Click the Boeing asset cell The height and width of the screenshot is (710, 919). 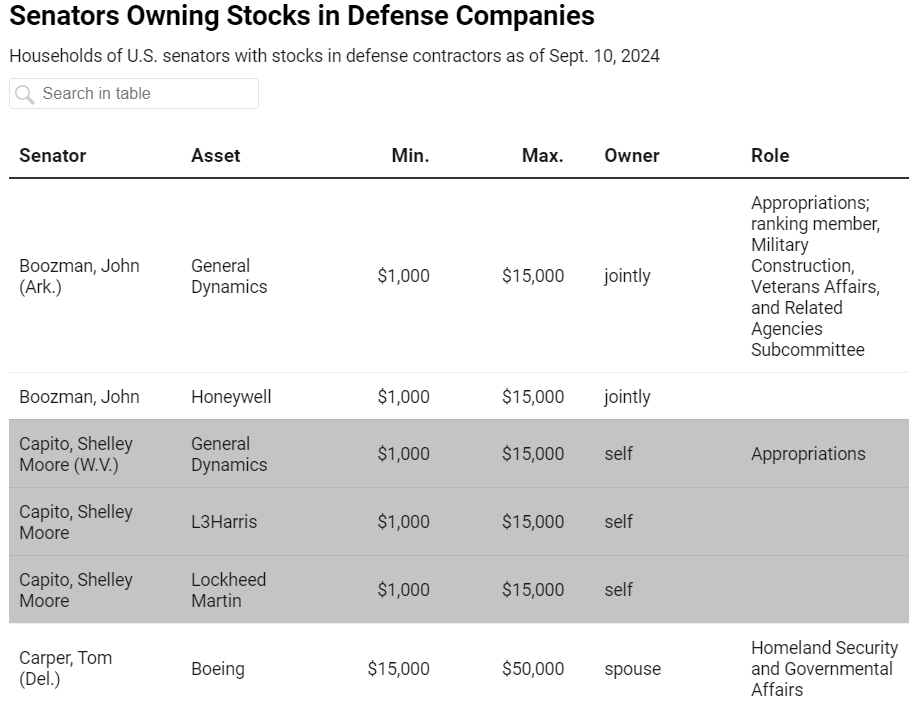click(x=217, y=669)
